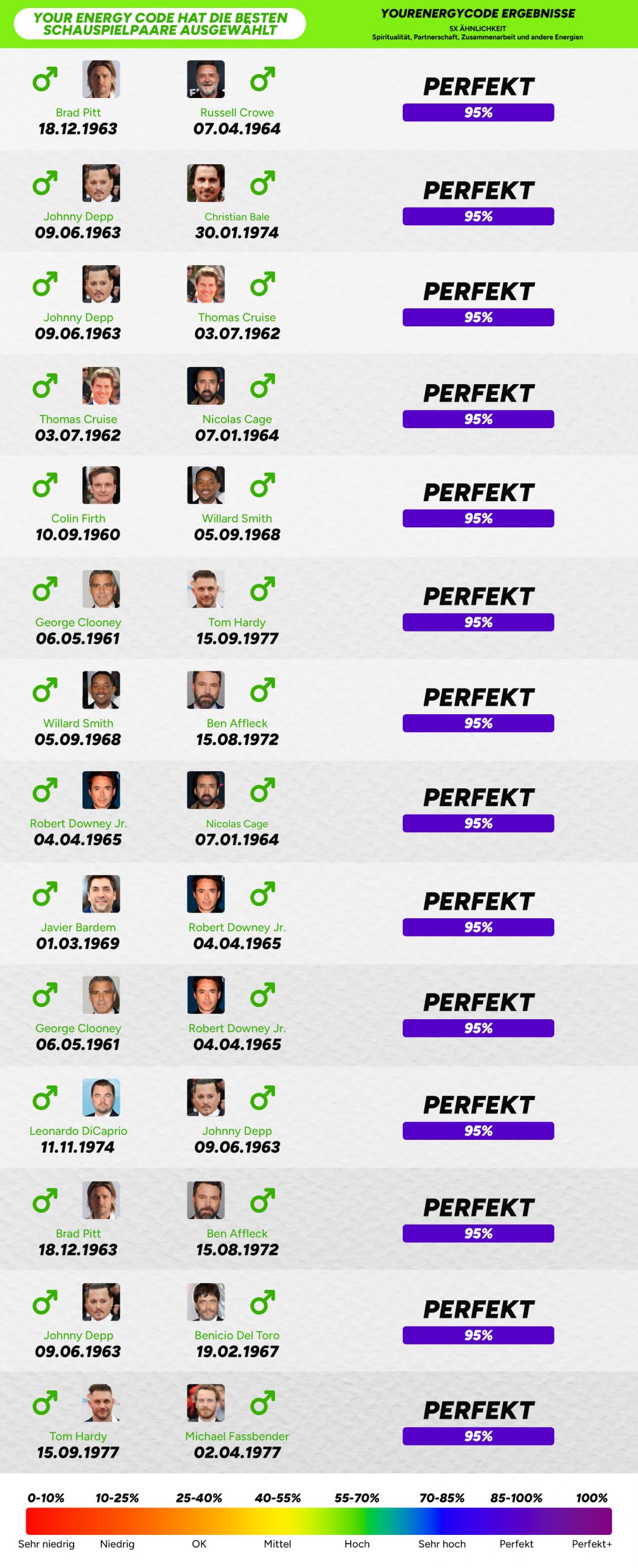Click the portrait above the Colin Firth name
The width and height of the screenshot is (638, 1568).
101,485
